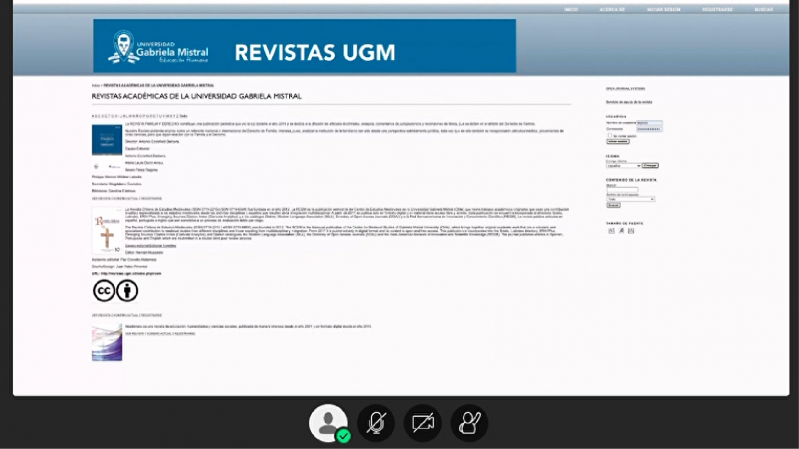Click the Creative Commons attribution person icon
Screen dimensions: 799x449
pyautogui.click(x=127, y=290)
